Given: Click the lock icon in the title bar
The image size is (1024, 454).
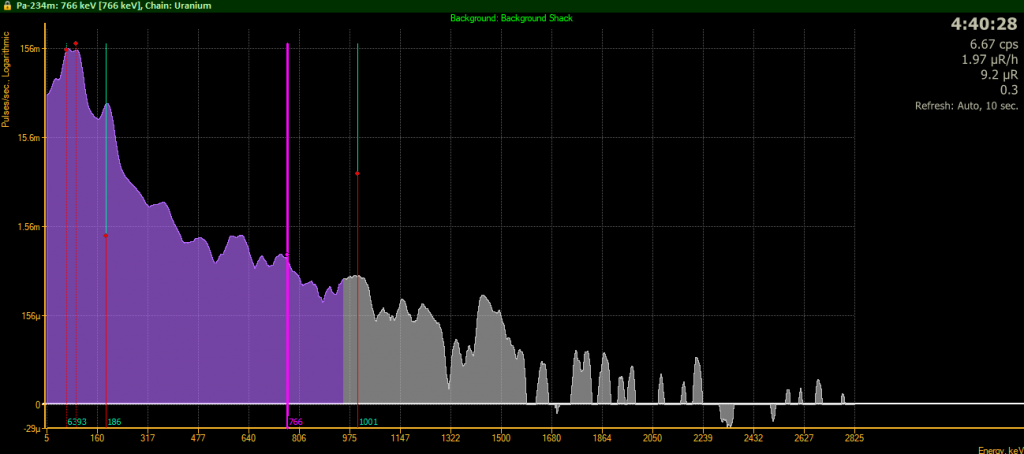Looking at the screenshot, I should (x=7, y=5).
